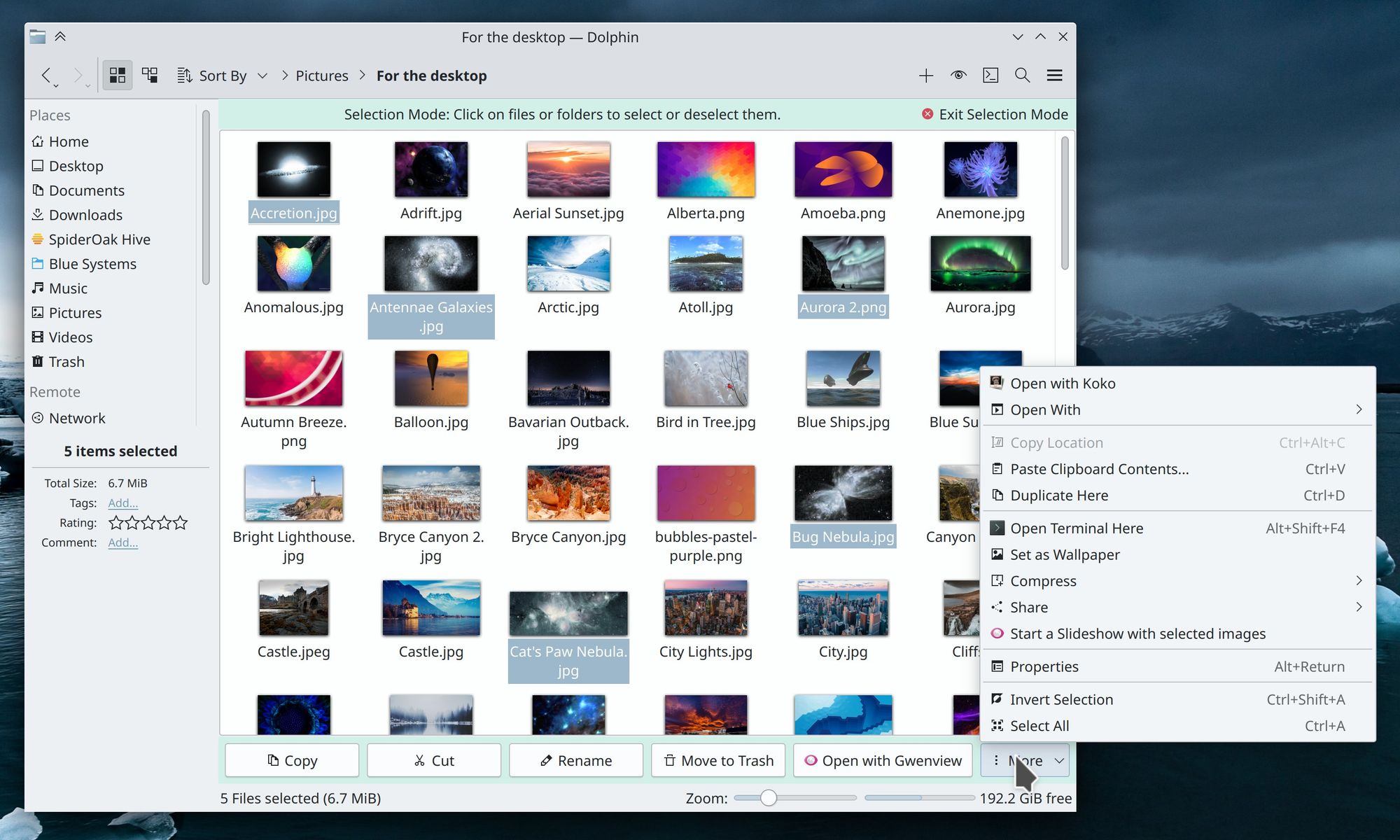Choose Invert Selection in the context menu

(1060, 699)
